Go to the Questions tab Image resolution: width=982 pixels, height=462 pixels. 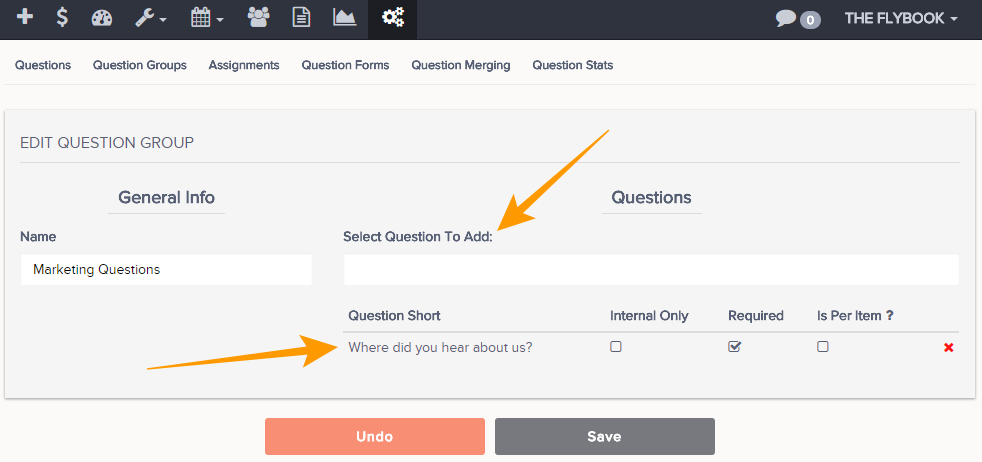point(43,65)
